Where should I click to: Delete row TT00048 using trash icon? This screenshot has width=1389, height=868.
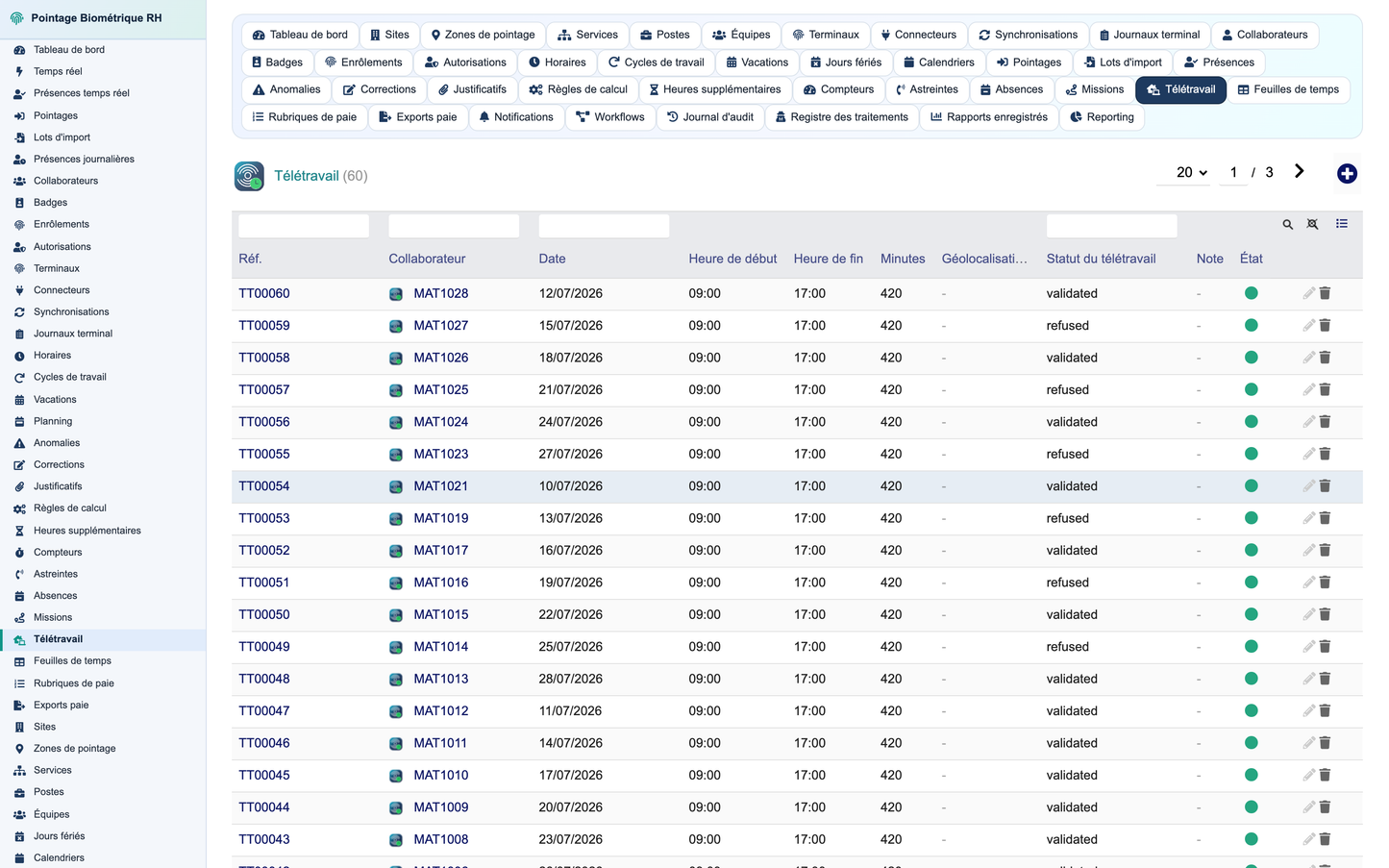point(1325,679)
